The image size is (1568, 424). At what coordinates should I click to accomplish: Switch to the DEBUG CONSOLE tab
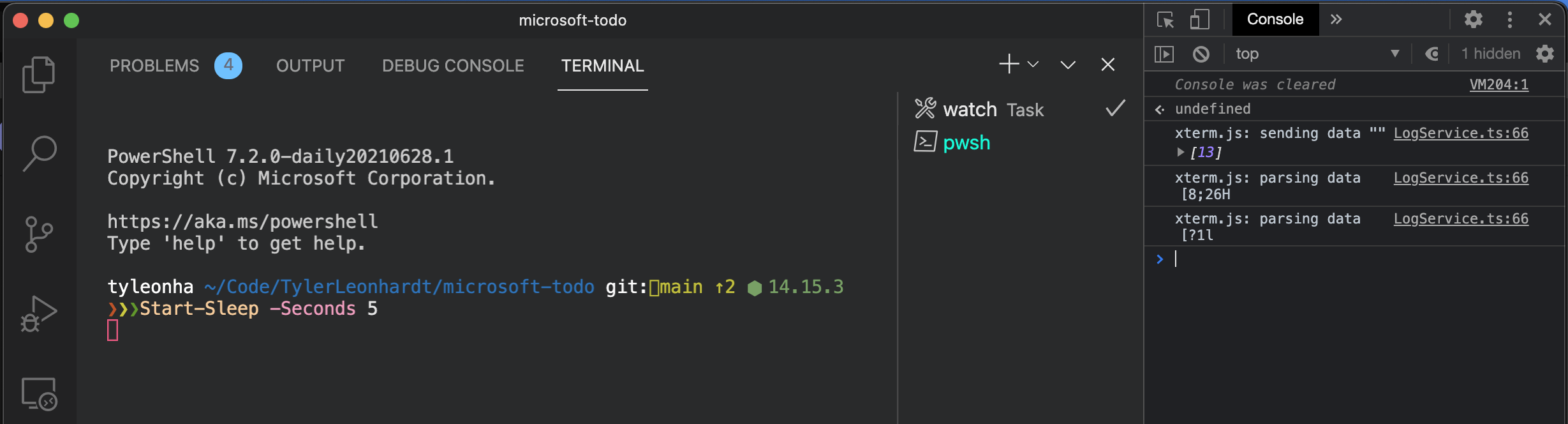click(x=453, y=64)
